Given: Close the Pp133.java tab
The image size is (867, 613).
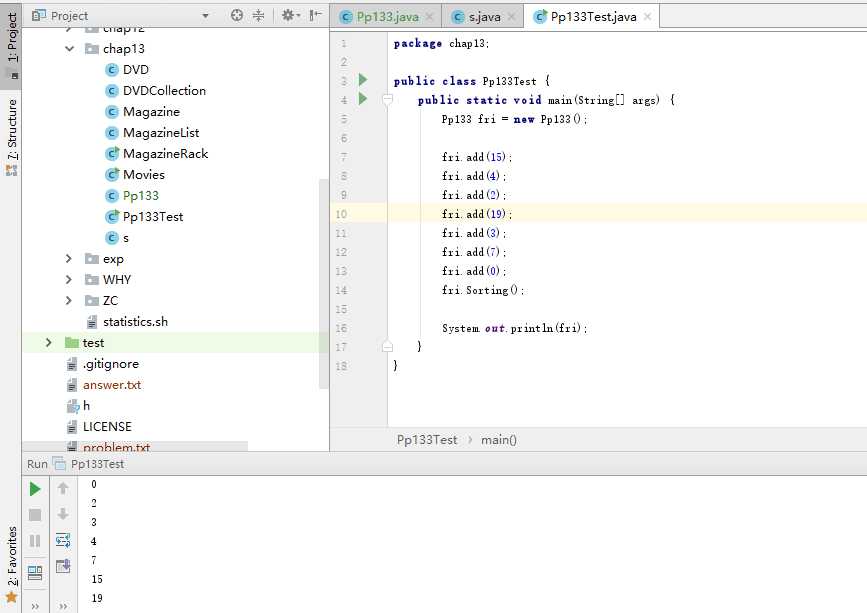Looking at the screenshot, I should tap(430, 17).
